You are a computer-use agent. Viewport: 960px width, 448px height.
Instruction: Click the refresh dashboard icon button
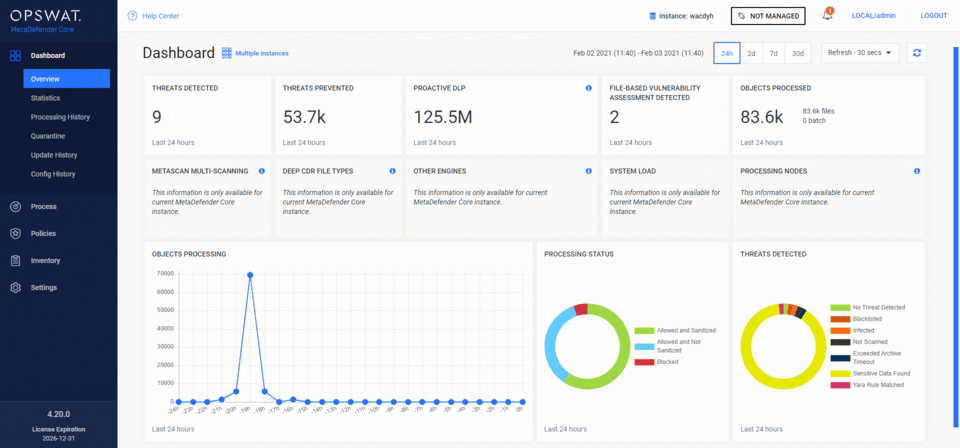[916, 53]
